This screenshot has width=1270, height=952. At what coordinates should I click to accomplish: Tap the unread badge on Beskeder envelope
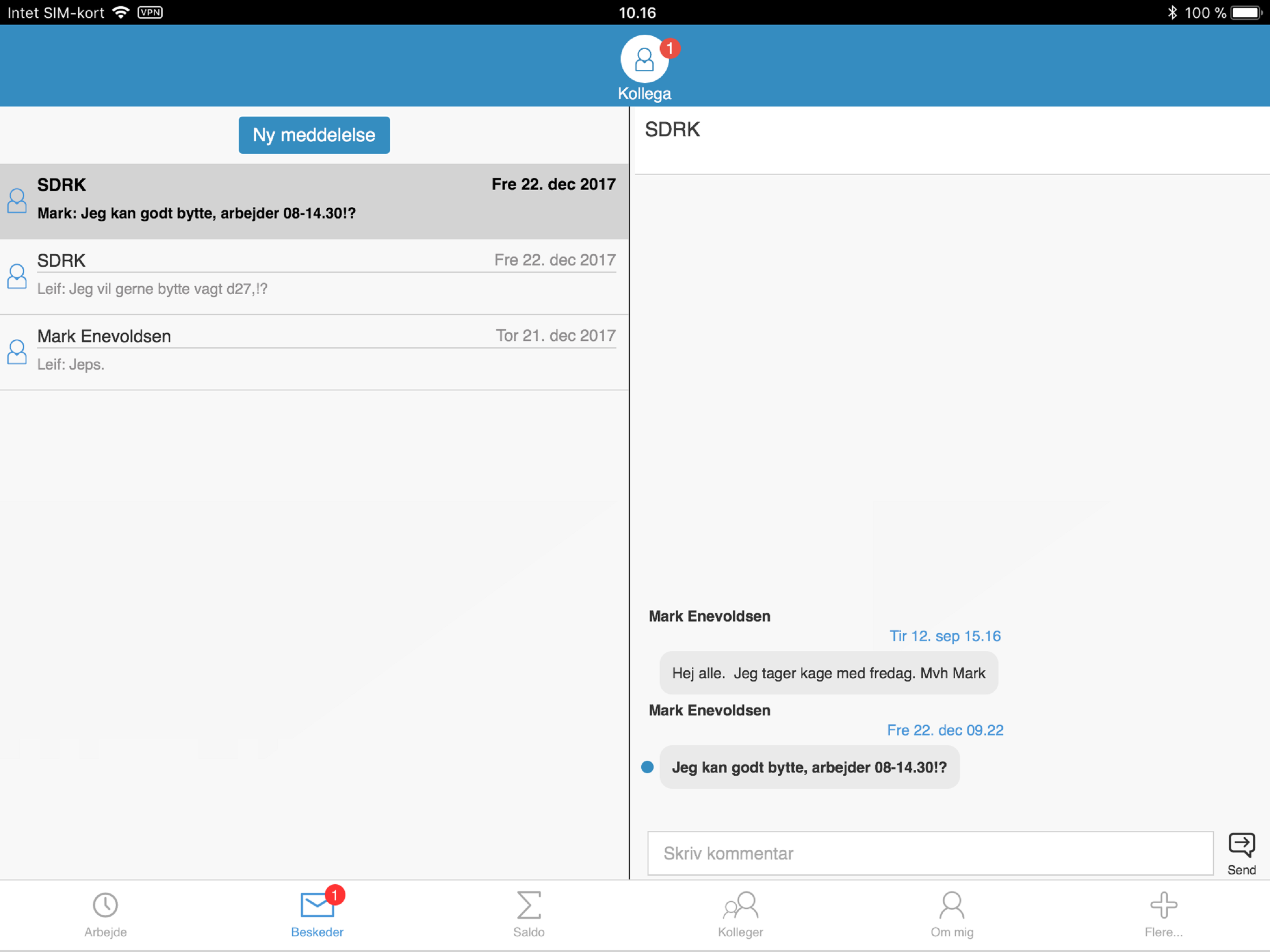point(335,894)
